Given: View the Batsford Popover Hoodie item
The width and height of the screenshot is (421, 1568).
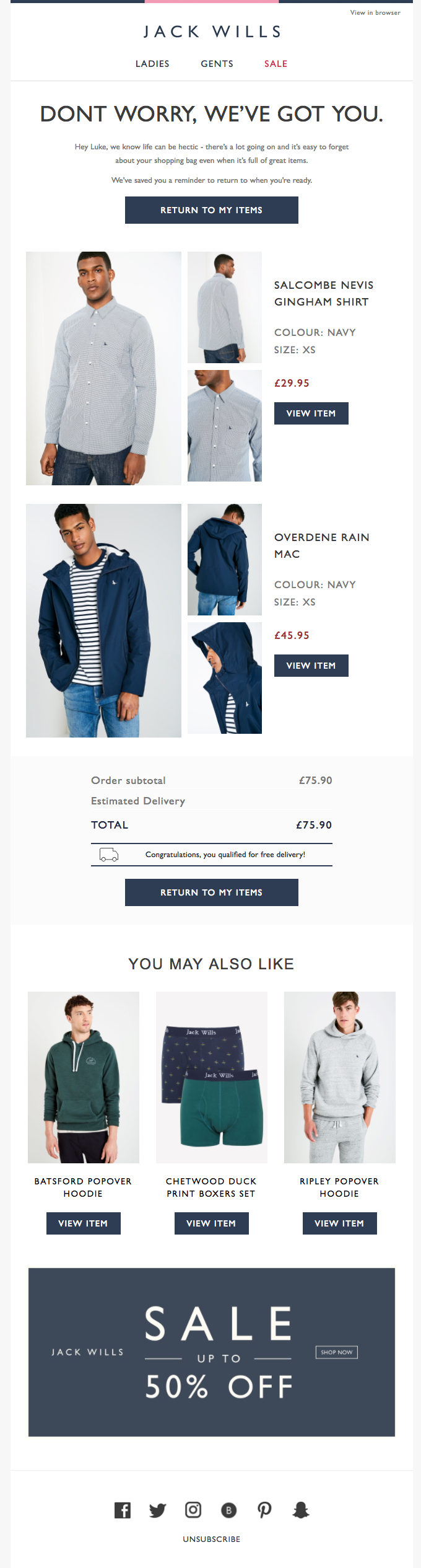Looking at the screenshot, I should pos(84,1223).
